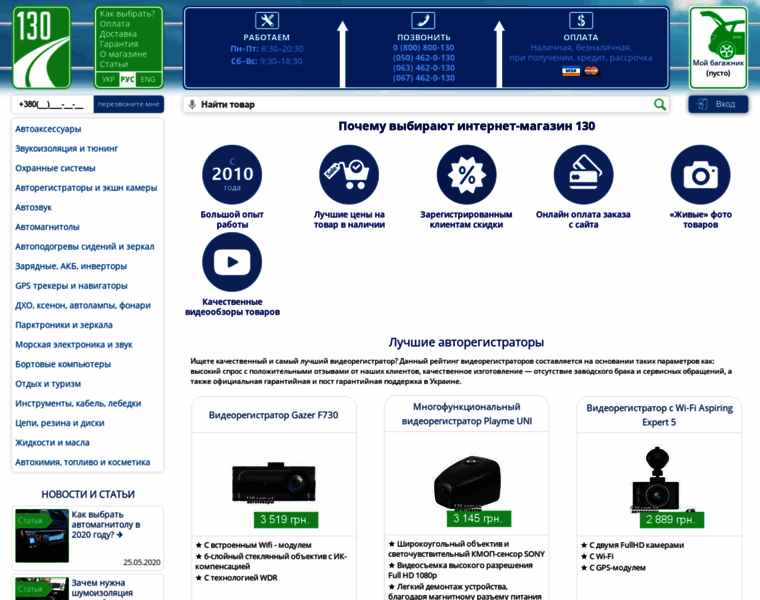Open Бортовые компьютеры category
Viewport: 760px width, 600px height.
(x=63, y=364)
